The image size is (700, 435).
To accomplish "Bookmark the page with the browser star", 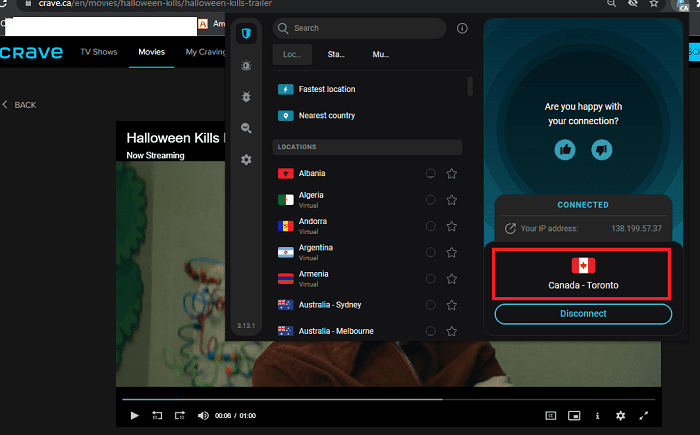I will pos(654,4).
